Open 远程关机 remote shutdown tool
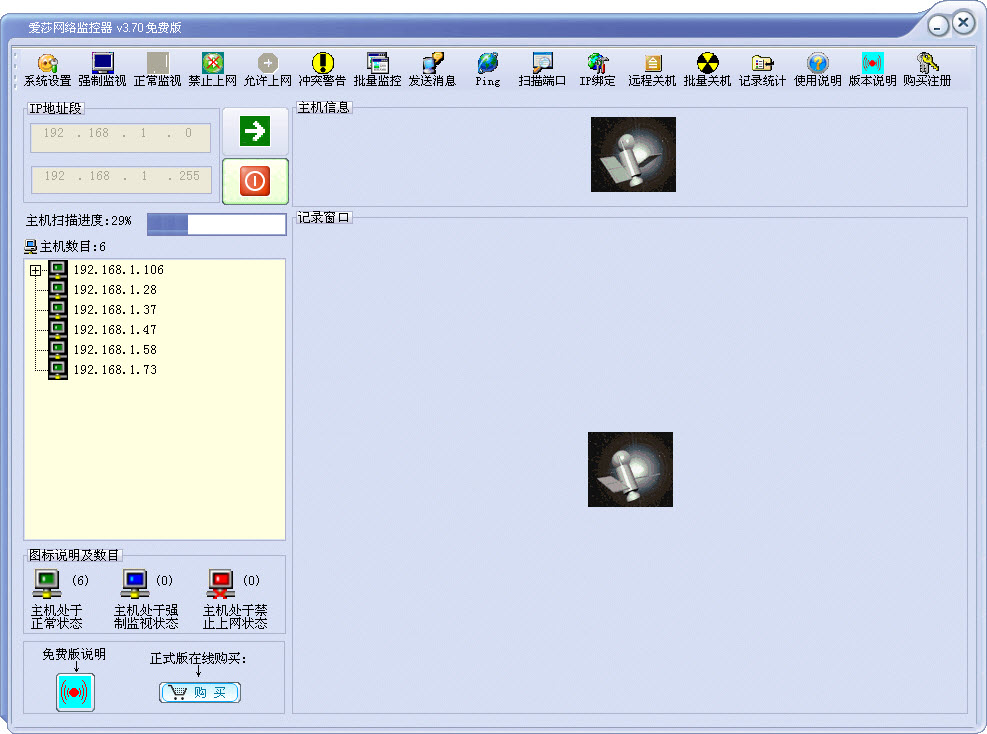 [652, 69]
